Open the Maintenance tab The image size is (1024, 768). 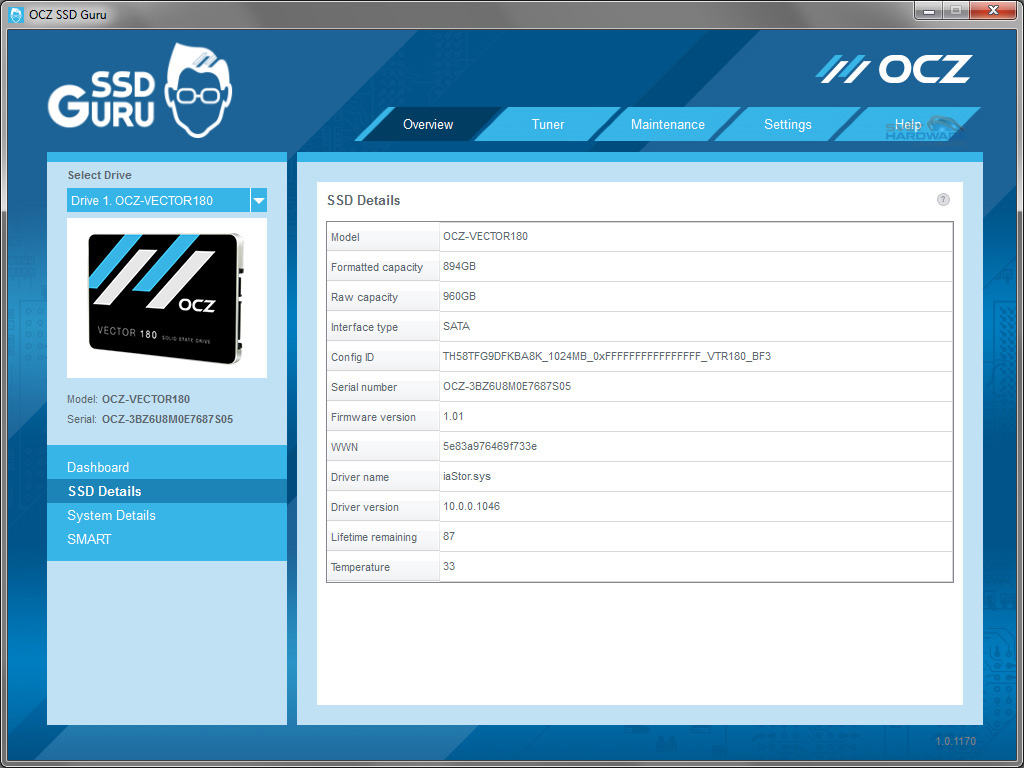point(667,124)
